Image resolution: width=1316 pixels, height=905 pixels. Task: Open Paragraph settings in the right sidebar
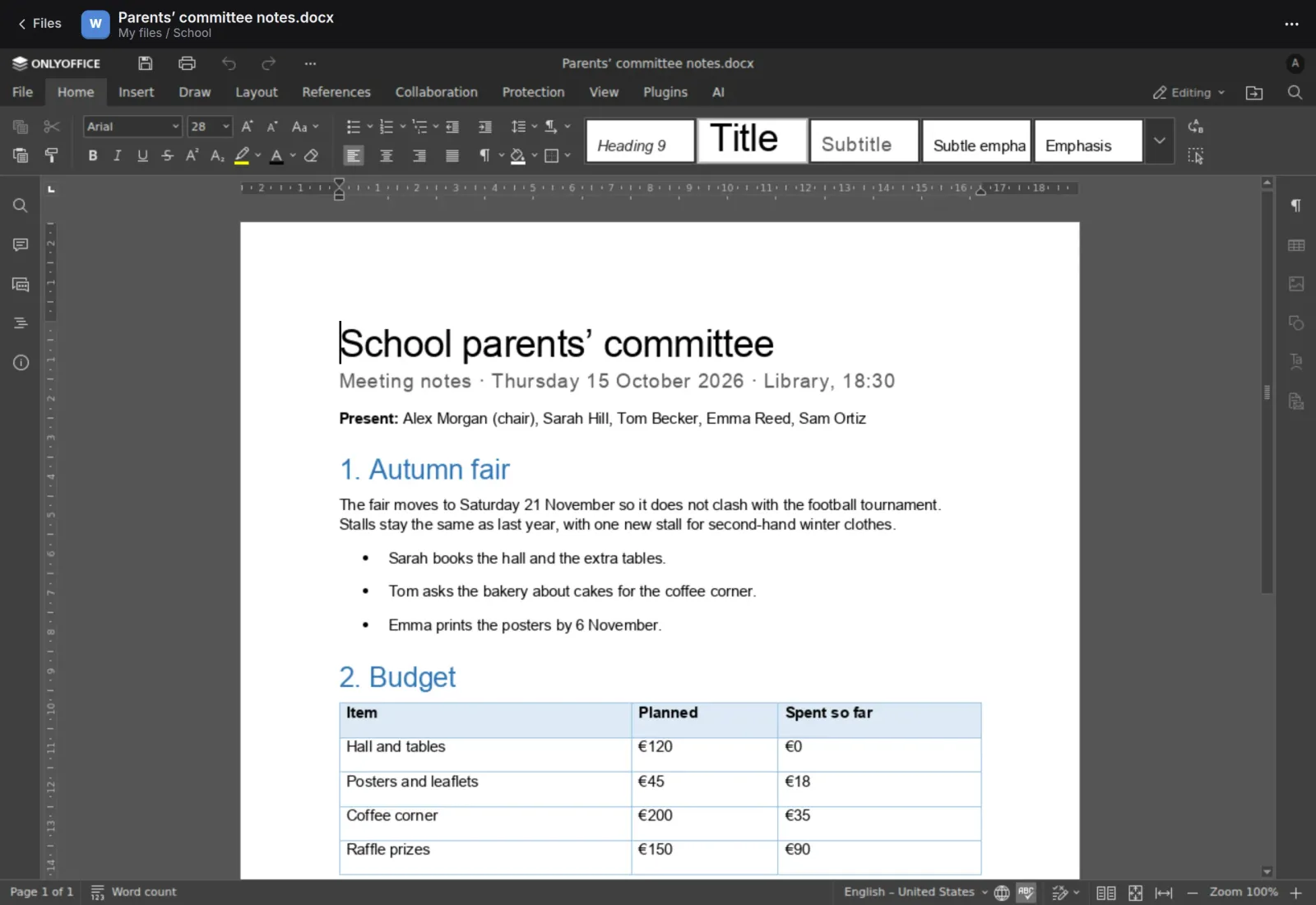point(1296,206)
